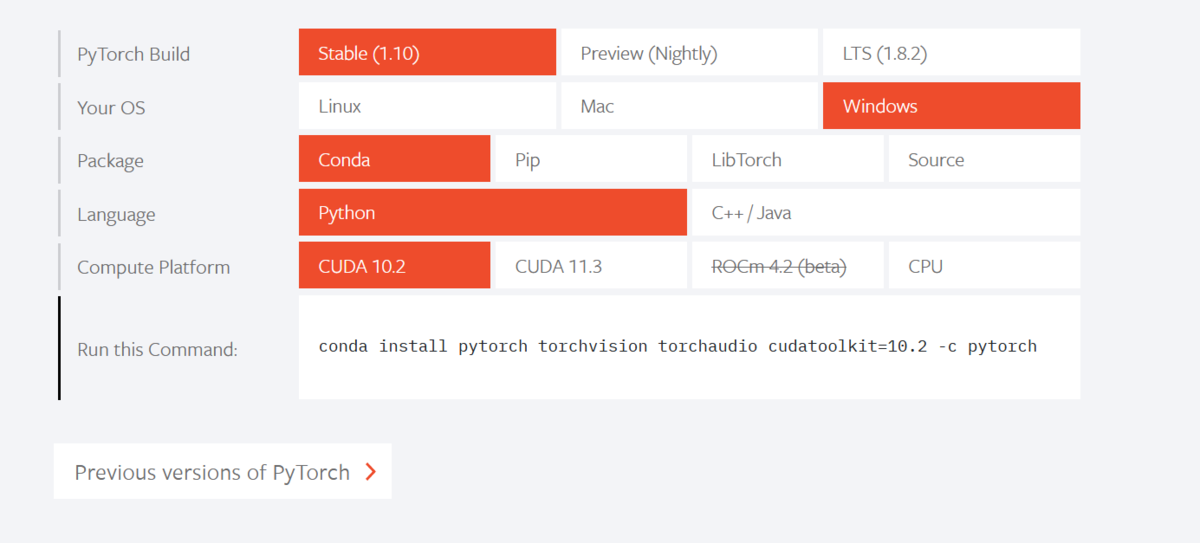Choose LibTorch package
This screenshot has width=1200, height=543.
click(788, 159)
